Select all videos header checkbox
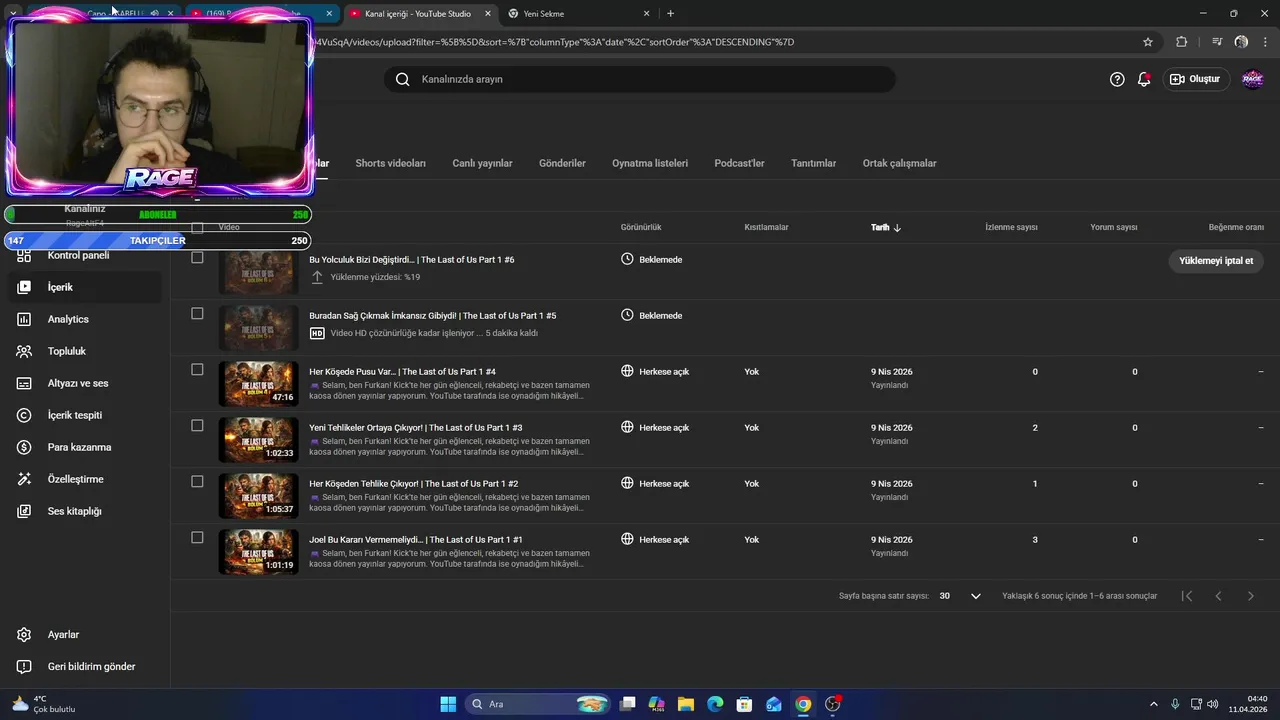1280x720 pixels. click(x=197, y=227)
